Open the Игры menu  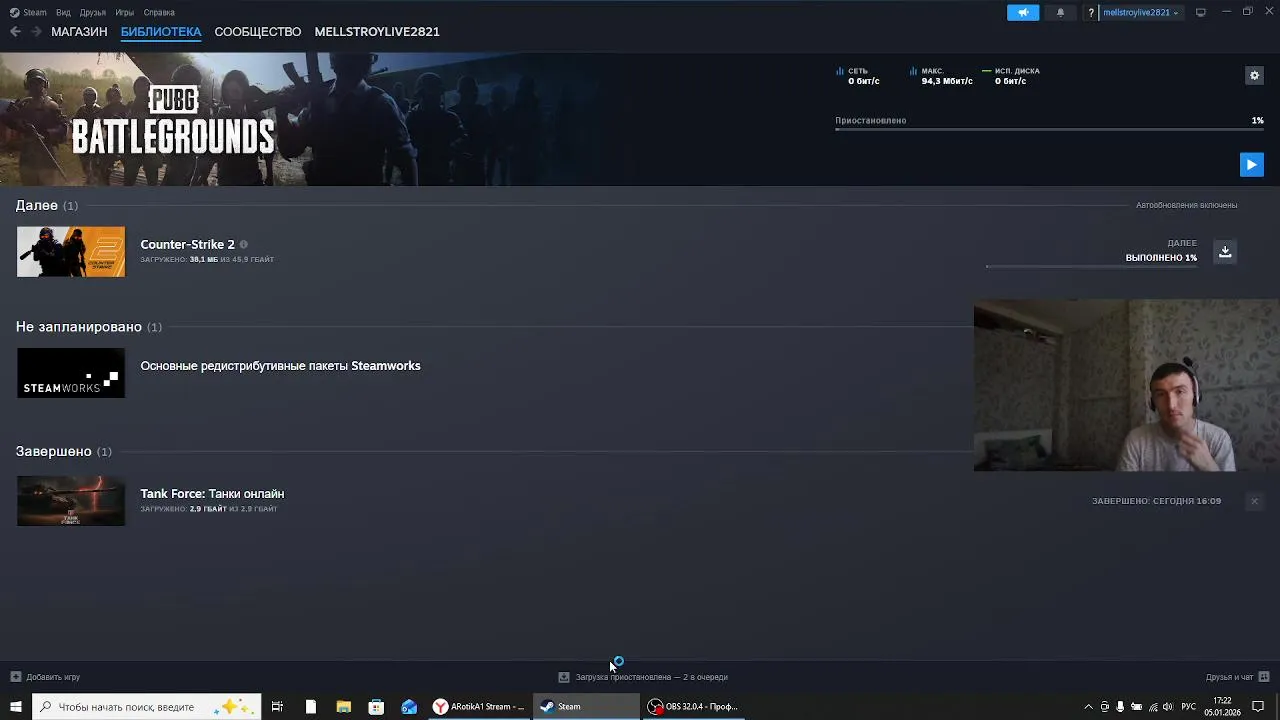tap(125, 13)
